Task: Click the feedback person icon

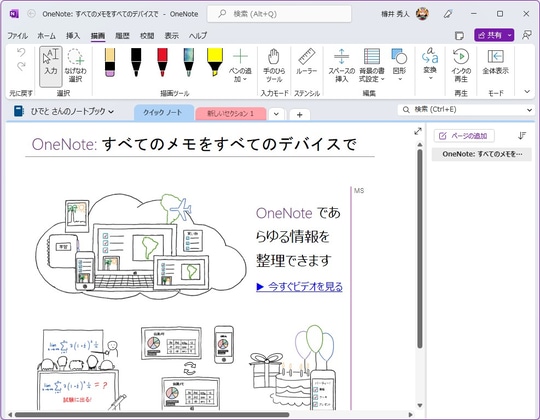Action: 527,35
